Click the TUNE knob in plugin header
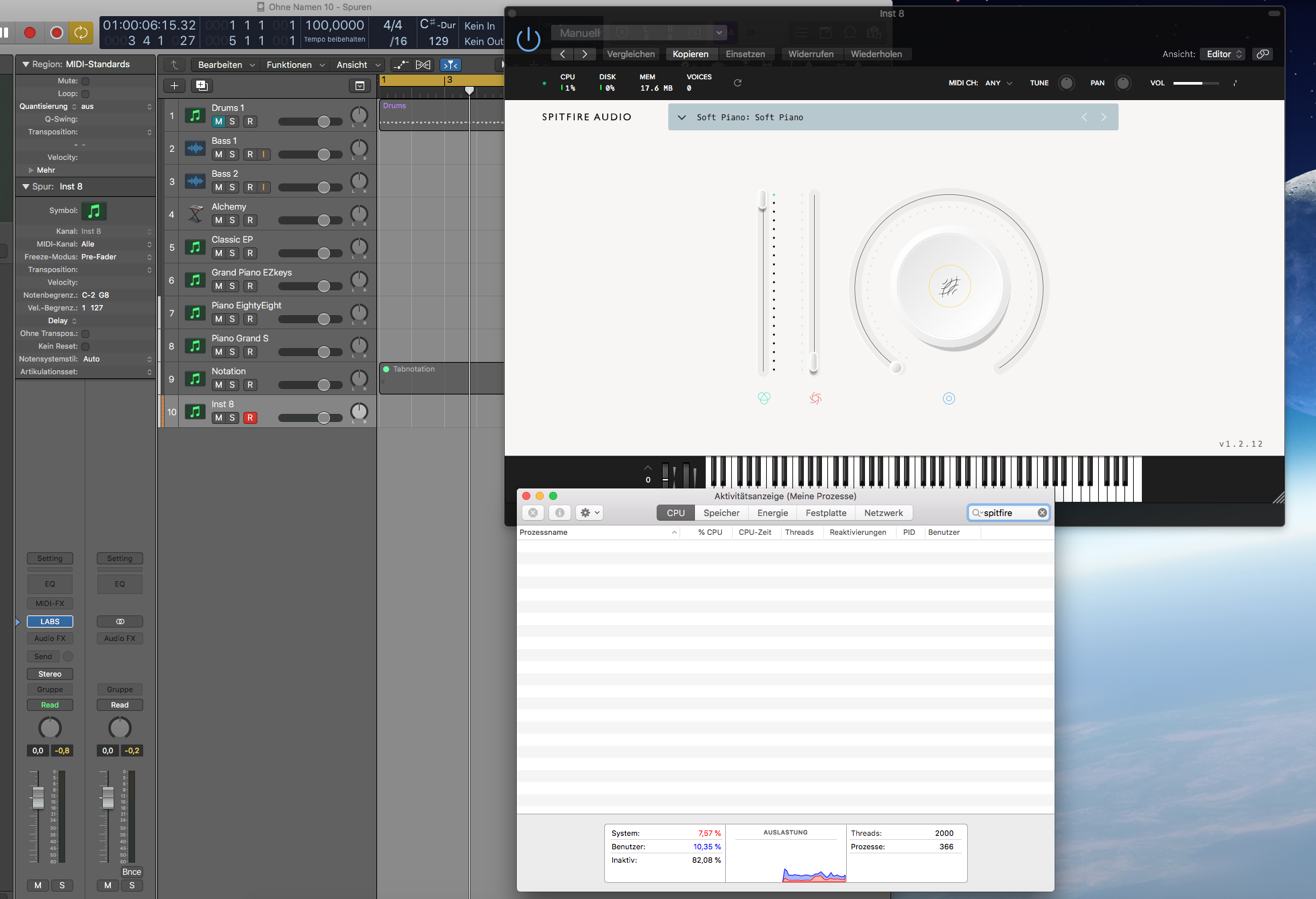Screen dimensions: 1316x899 1066,83
